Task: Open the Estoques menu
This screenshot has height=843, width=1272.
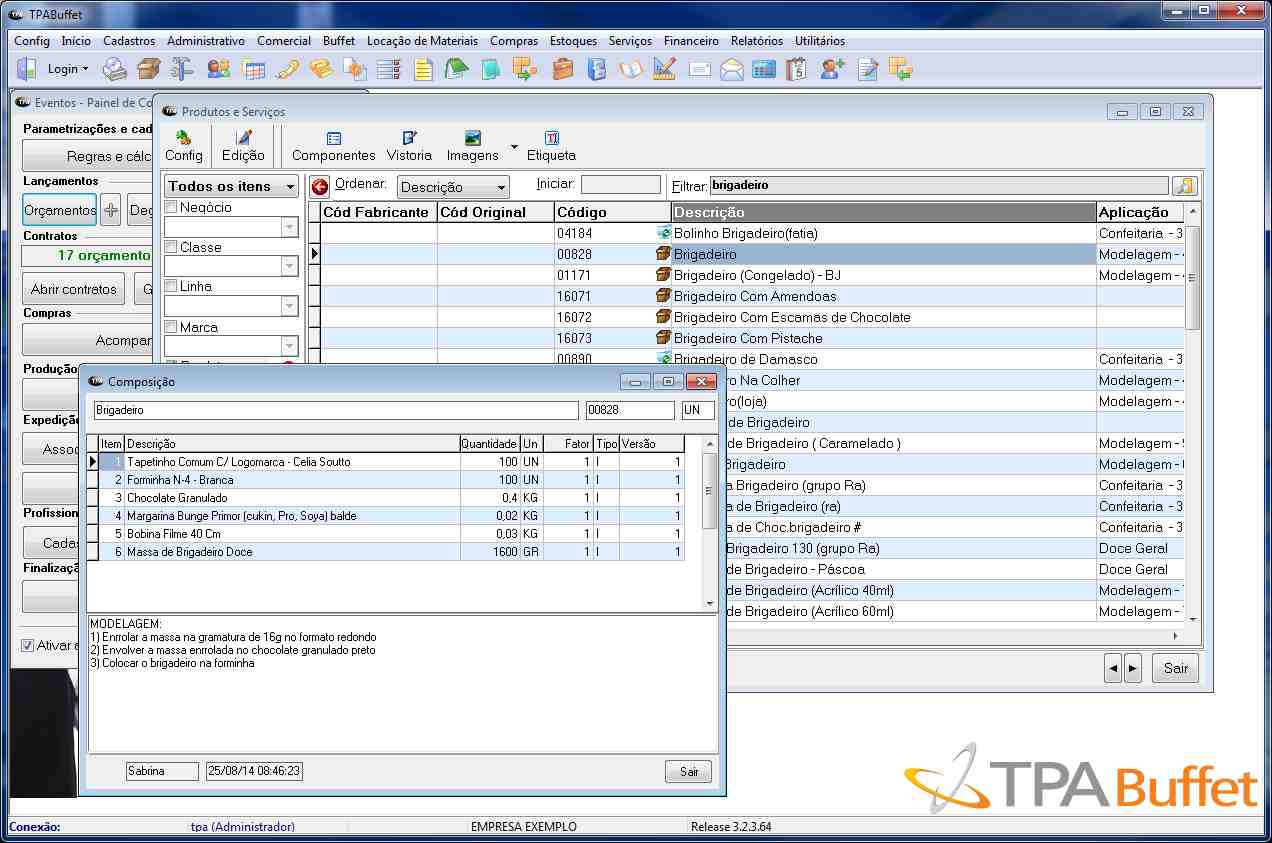Action: (x=573, y=41)
